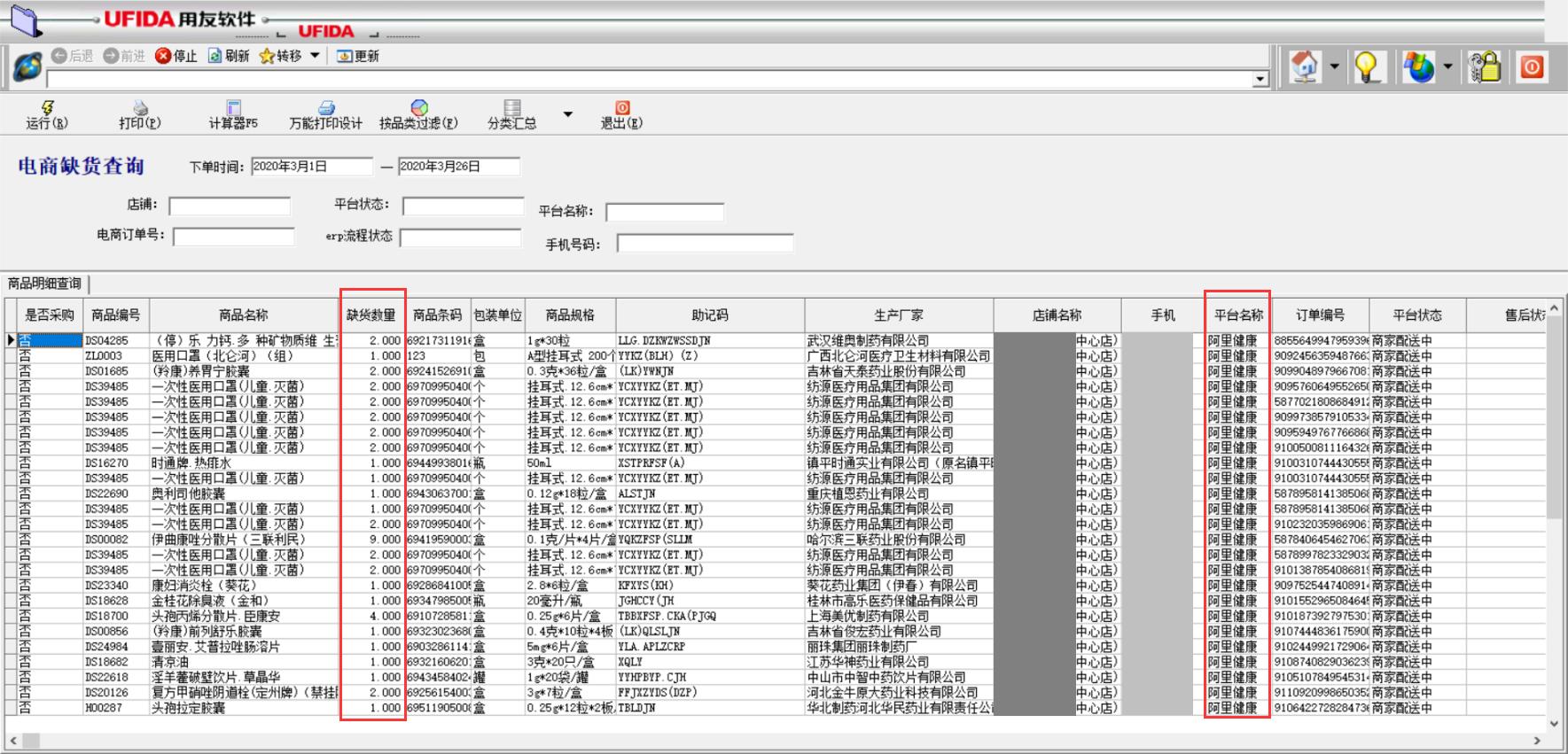Click the 店铺 input field
The image size is (1568, 754).
point(230,206)
